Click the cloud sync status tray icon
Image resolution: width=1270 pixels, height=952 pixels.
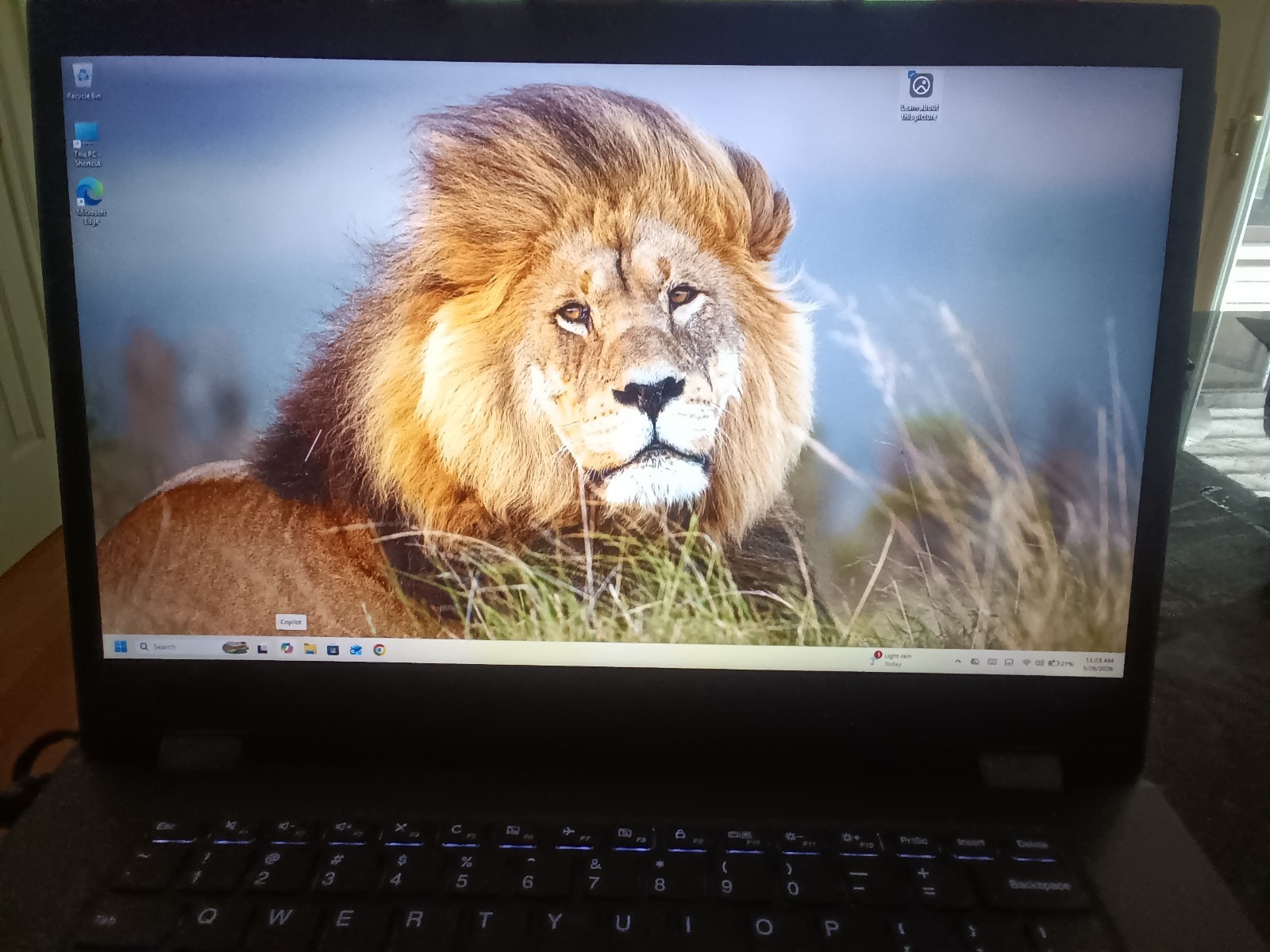[x=975, y=662]
